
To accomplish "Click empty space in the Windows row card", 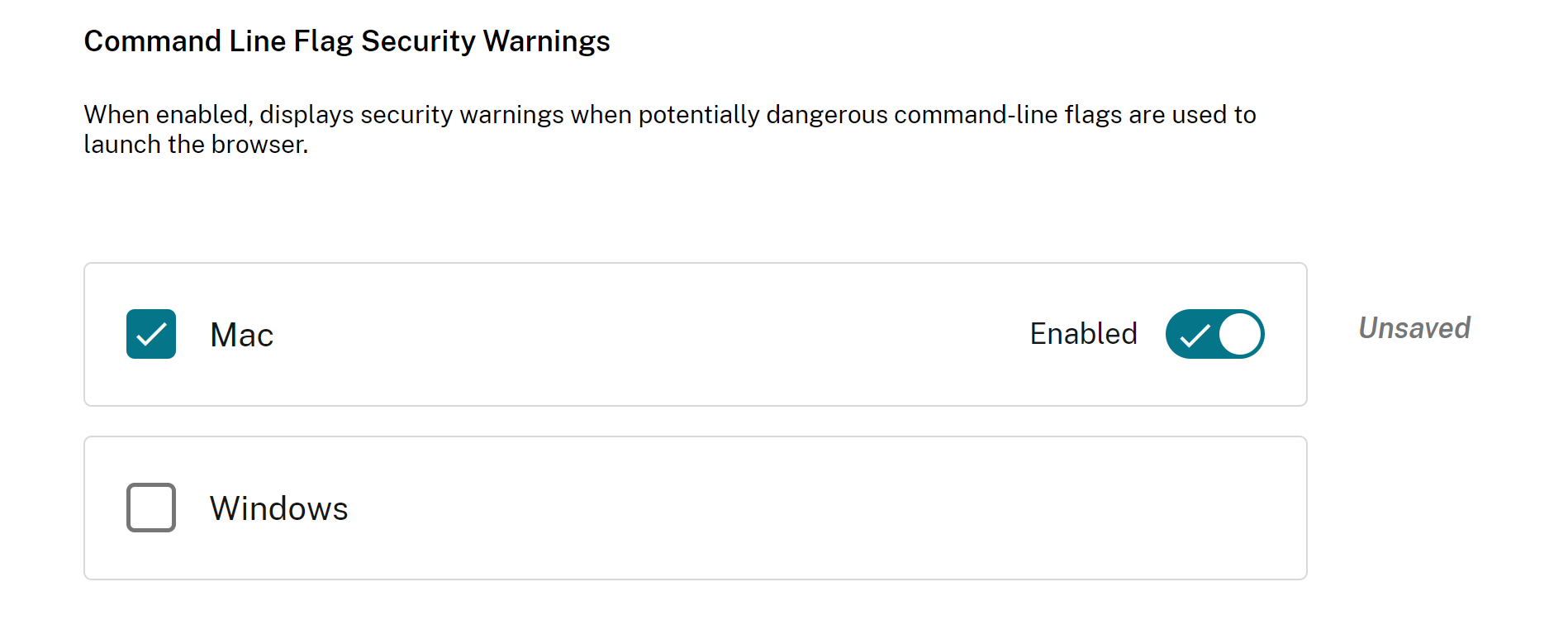I will [x=744, y=508].
